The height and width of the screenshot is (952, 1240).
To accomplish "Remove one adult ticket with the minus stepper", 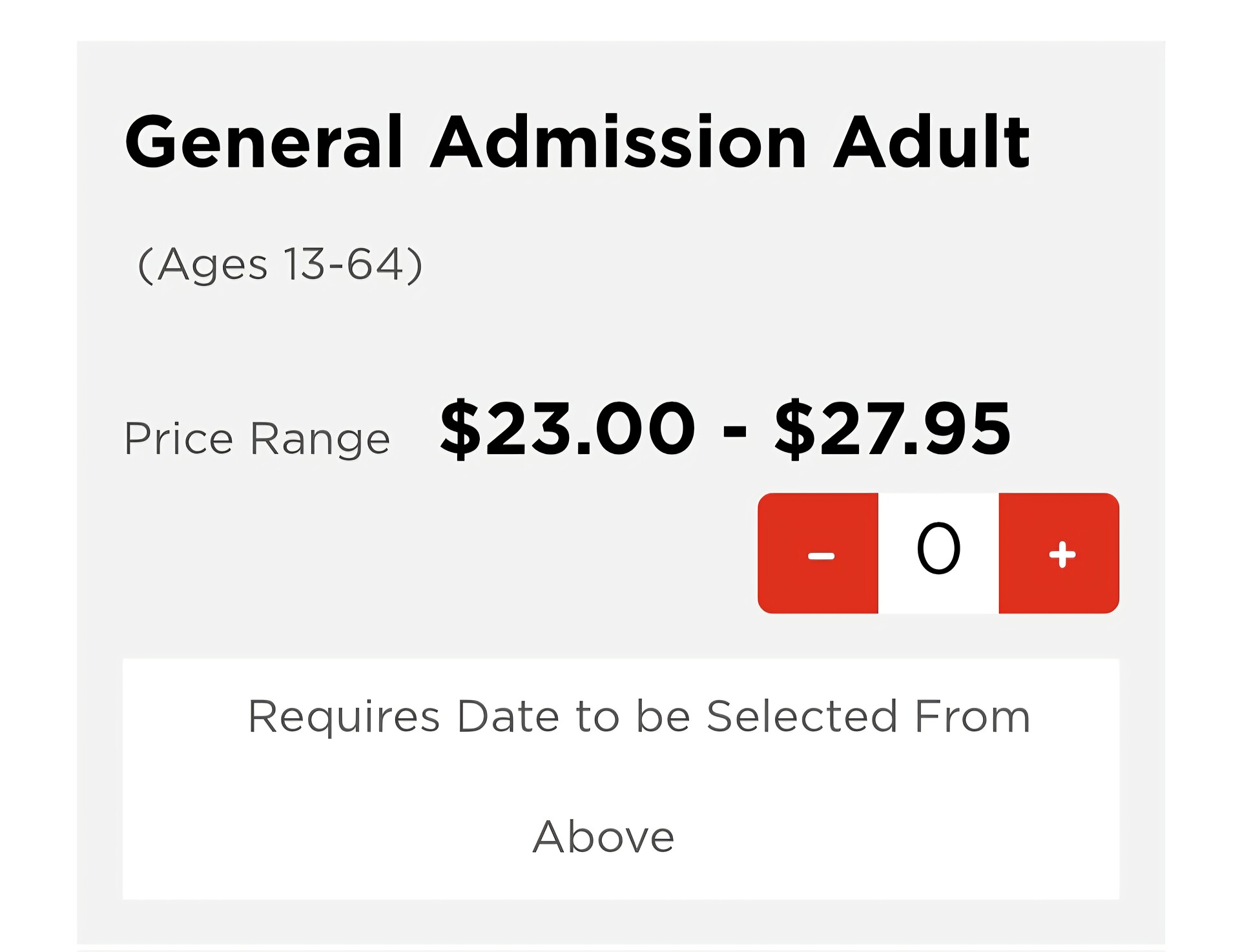I will point(818,553).
